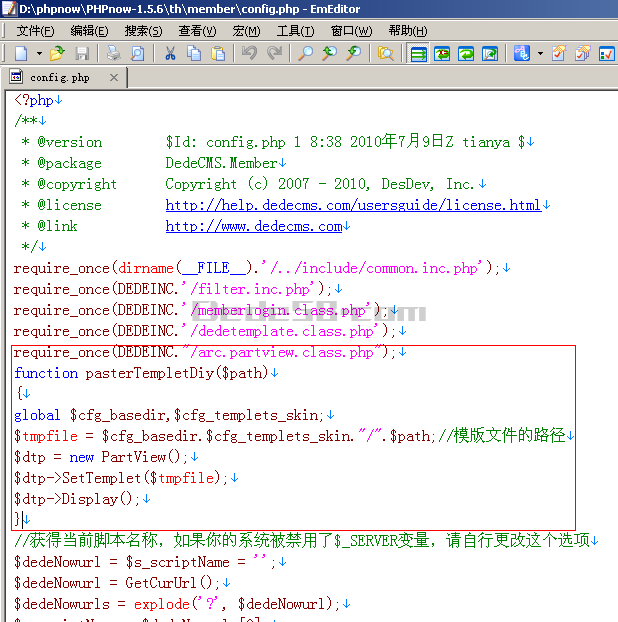
Task: Click the Undo arrow icon
Action: click(x=249, y=53)
